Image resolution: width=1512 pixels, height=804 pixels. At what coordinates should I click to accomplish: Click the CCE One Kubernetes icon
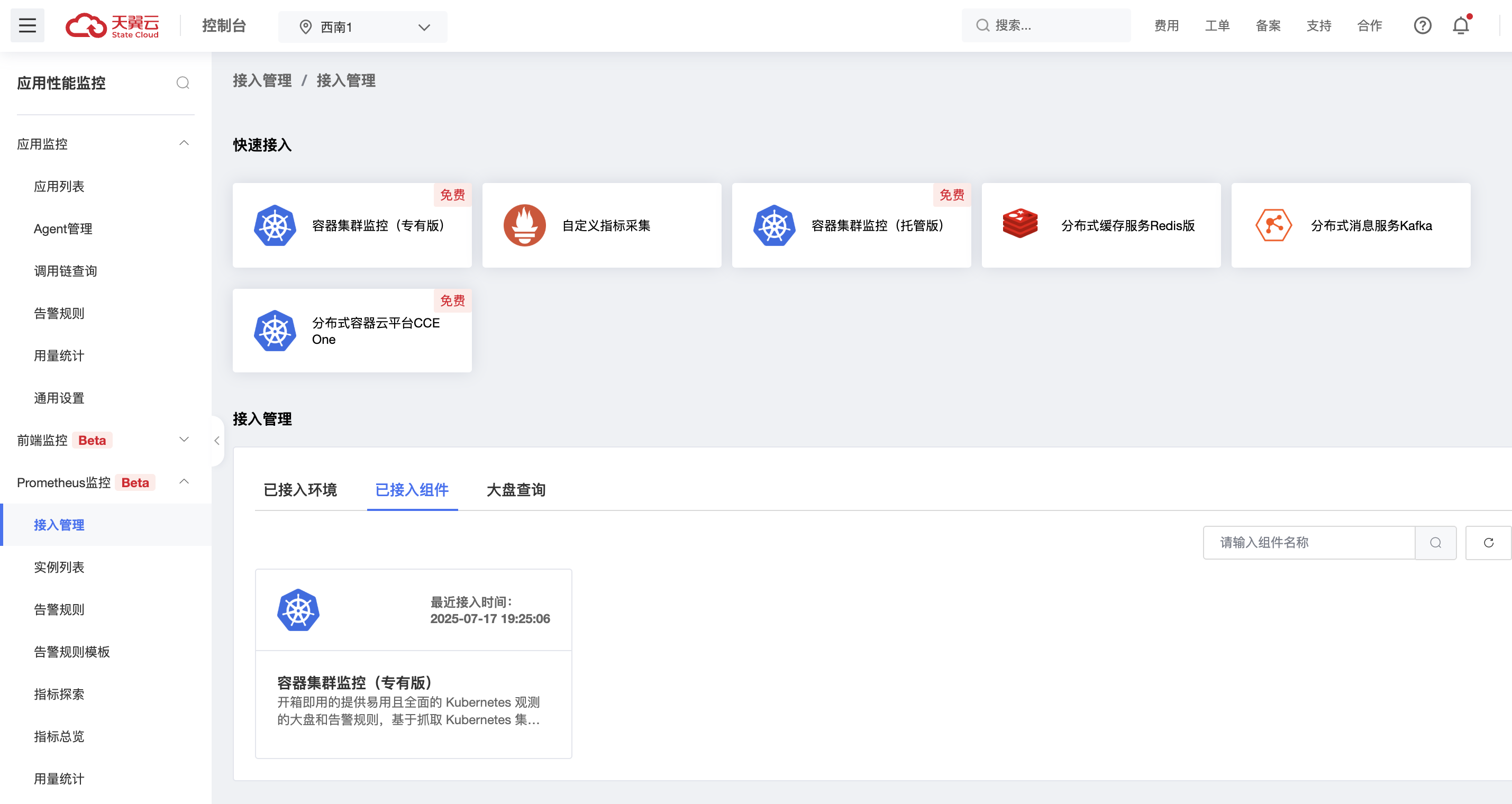[x=275, y=331]
